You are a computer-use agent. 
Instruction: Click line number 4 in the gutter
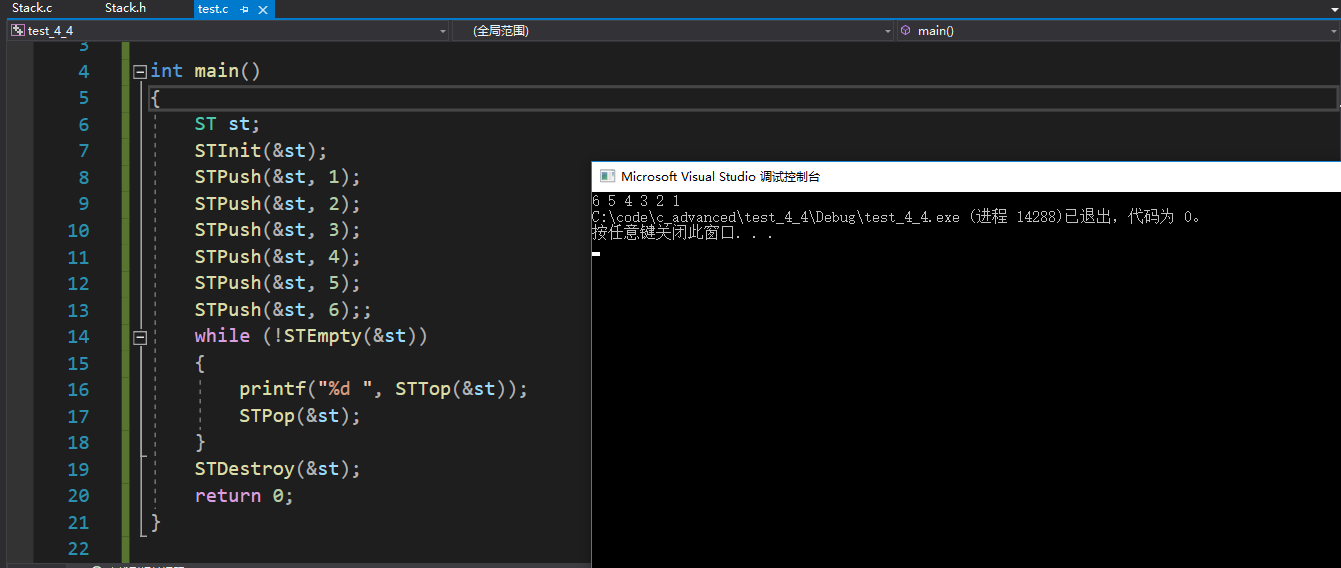84,71
